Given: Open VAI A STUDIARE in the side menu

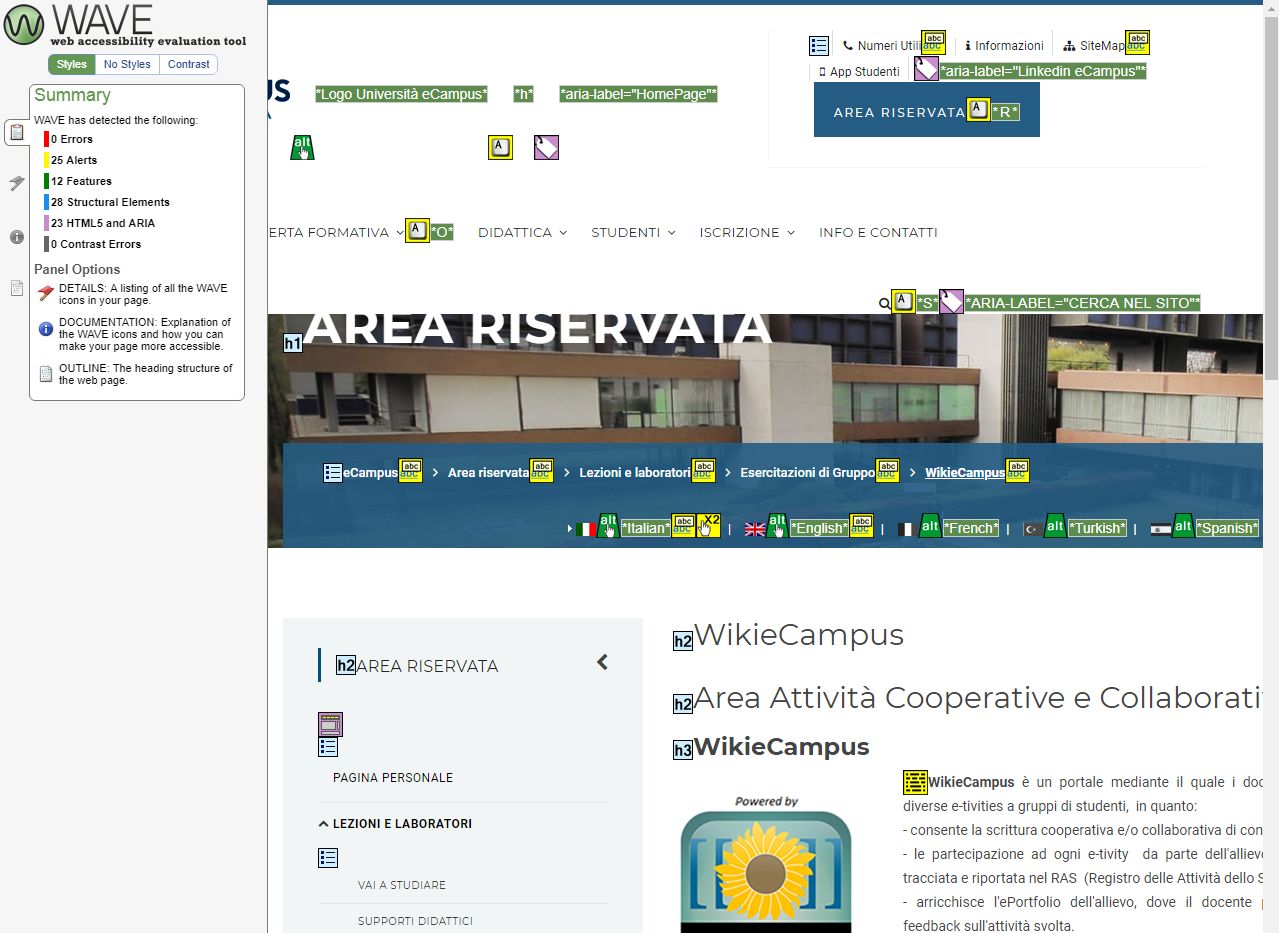Looking at the screenshot, I should point(402,885).
